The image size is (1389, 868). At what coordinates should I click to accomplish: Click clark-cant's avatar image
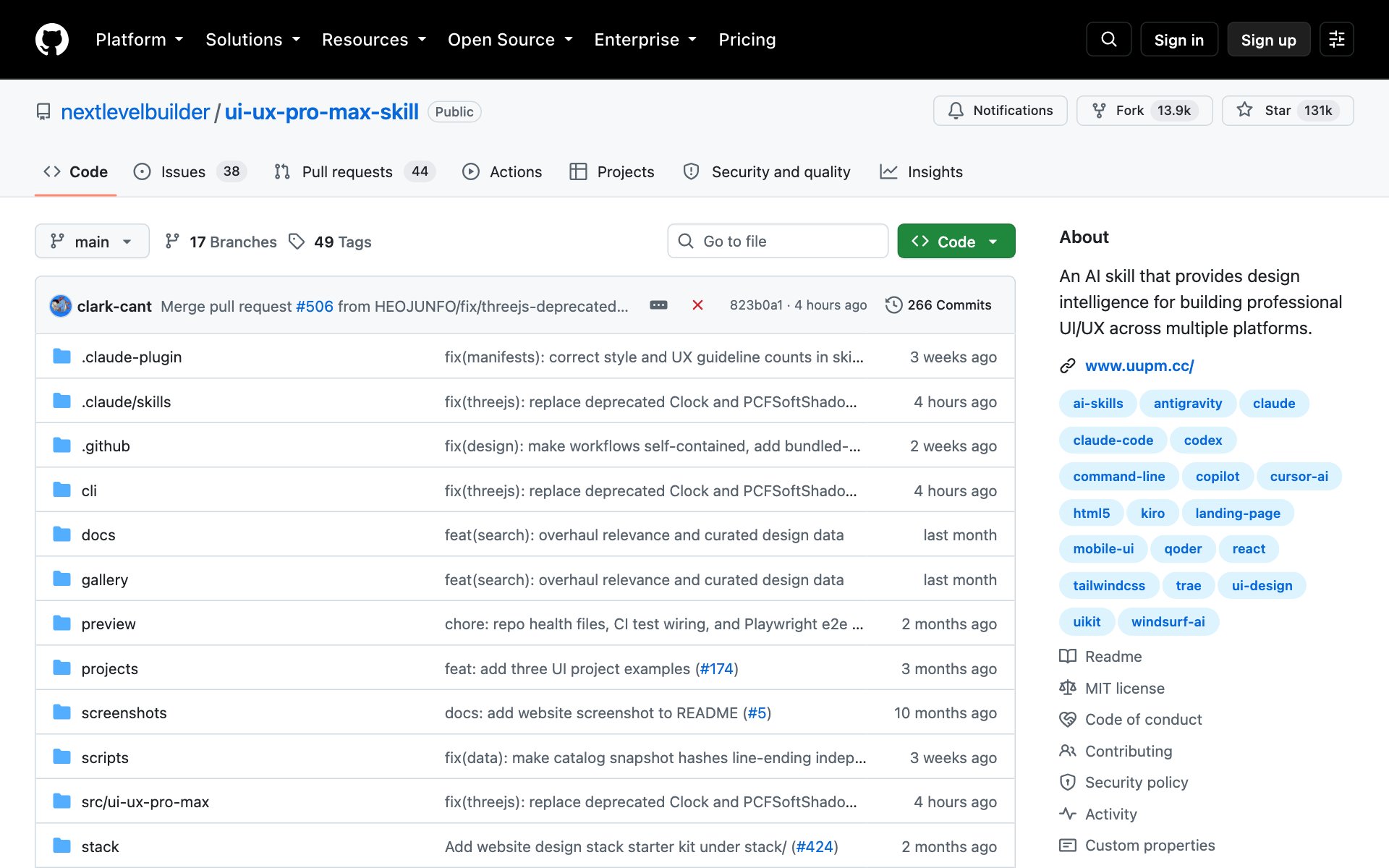pyautogui.click(x=61, y=305)
